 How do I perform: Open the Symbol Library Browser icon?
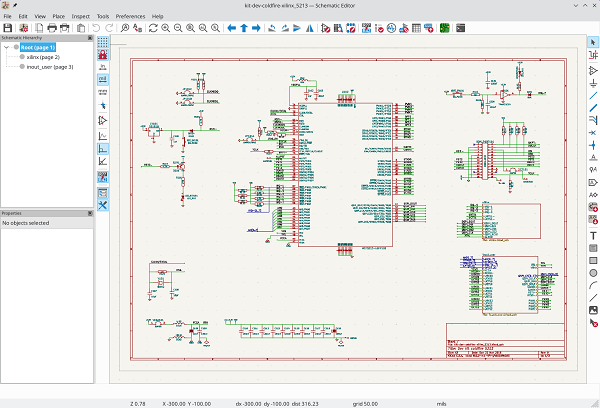click(x=338, y=28)
